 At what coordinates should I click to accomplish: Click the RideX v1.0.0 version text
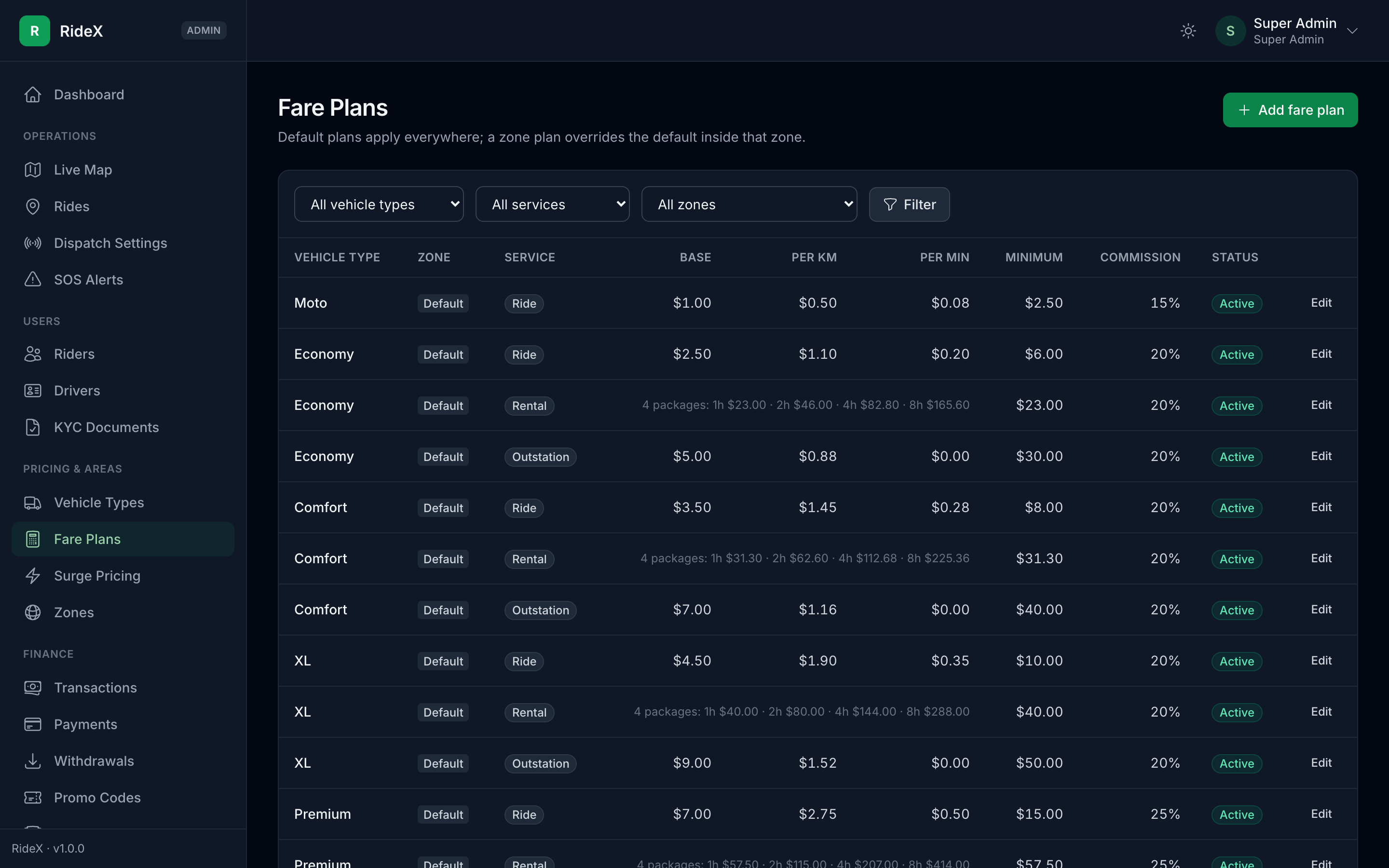tap(48, 849)
